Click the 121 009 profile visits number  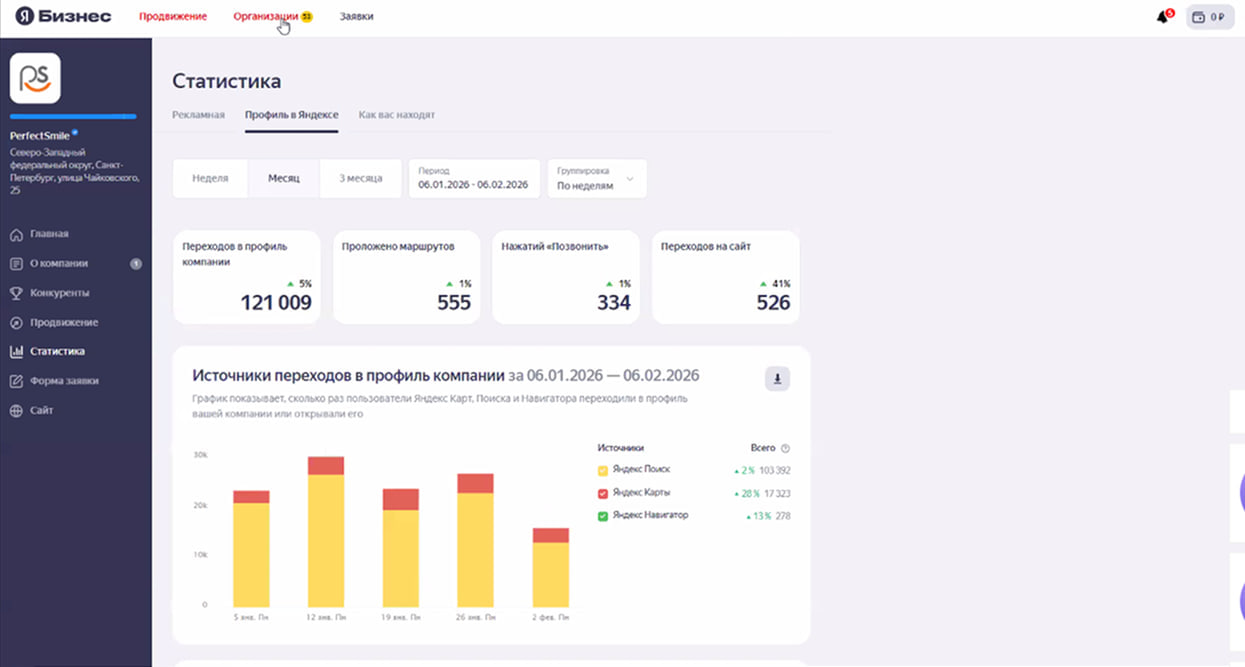(276, 303)
